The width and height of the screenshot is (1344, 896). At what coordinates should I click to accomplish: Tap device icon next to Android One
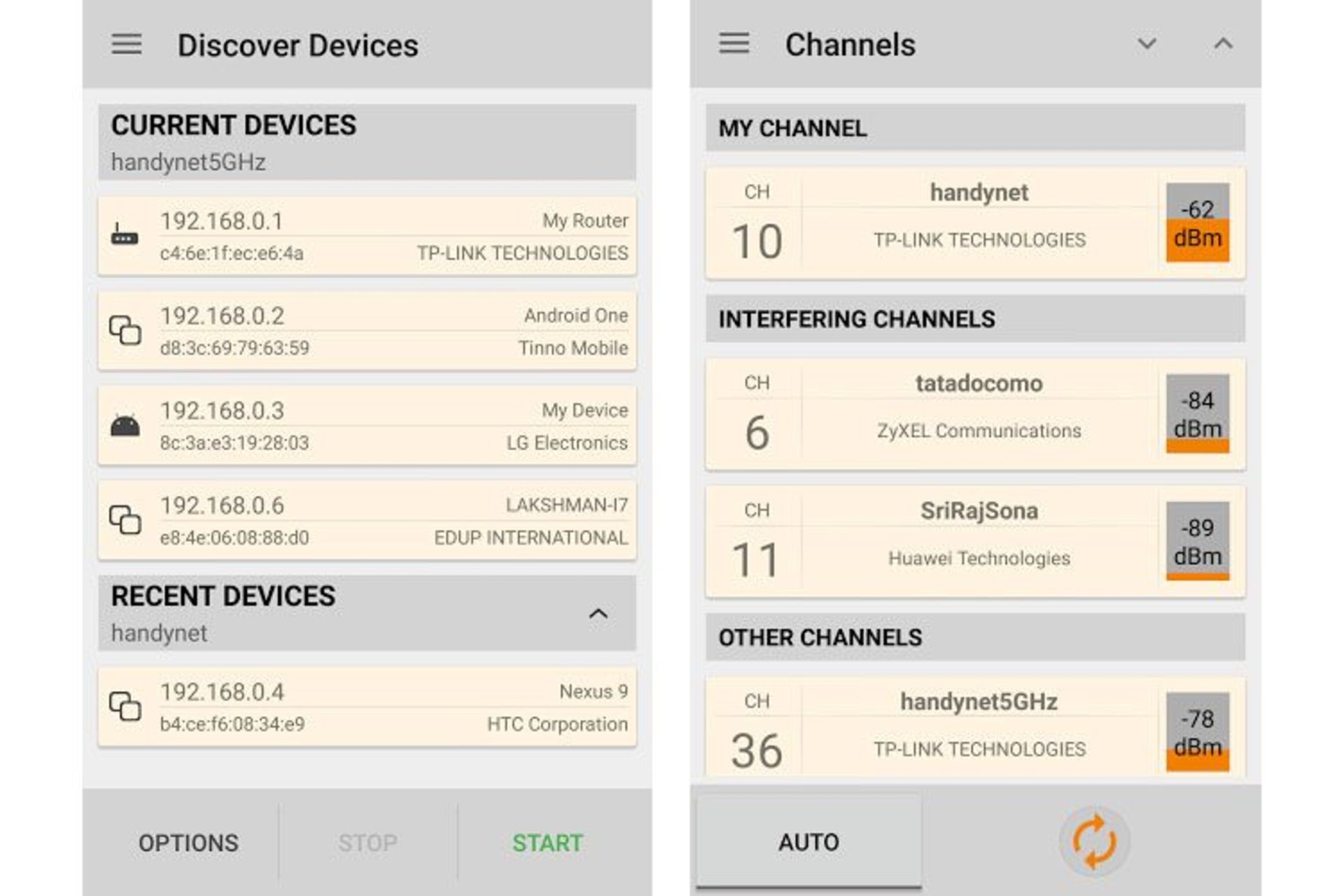point(125,330)
